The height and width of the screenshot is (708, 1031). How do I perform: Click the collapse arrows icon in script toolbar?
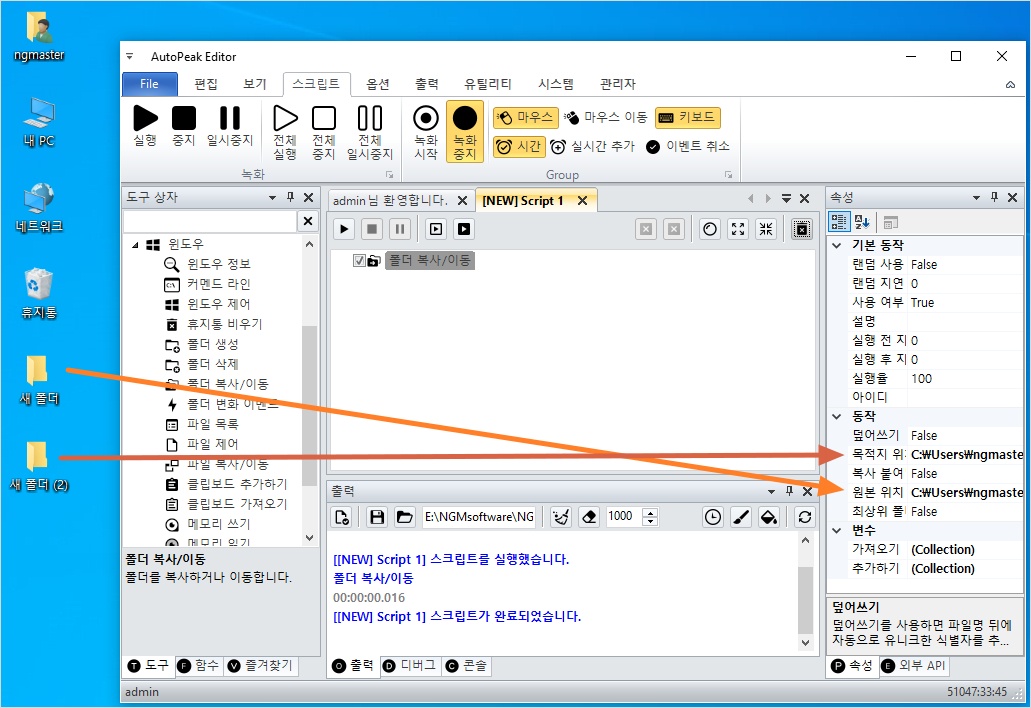click(x=766, y=229)
